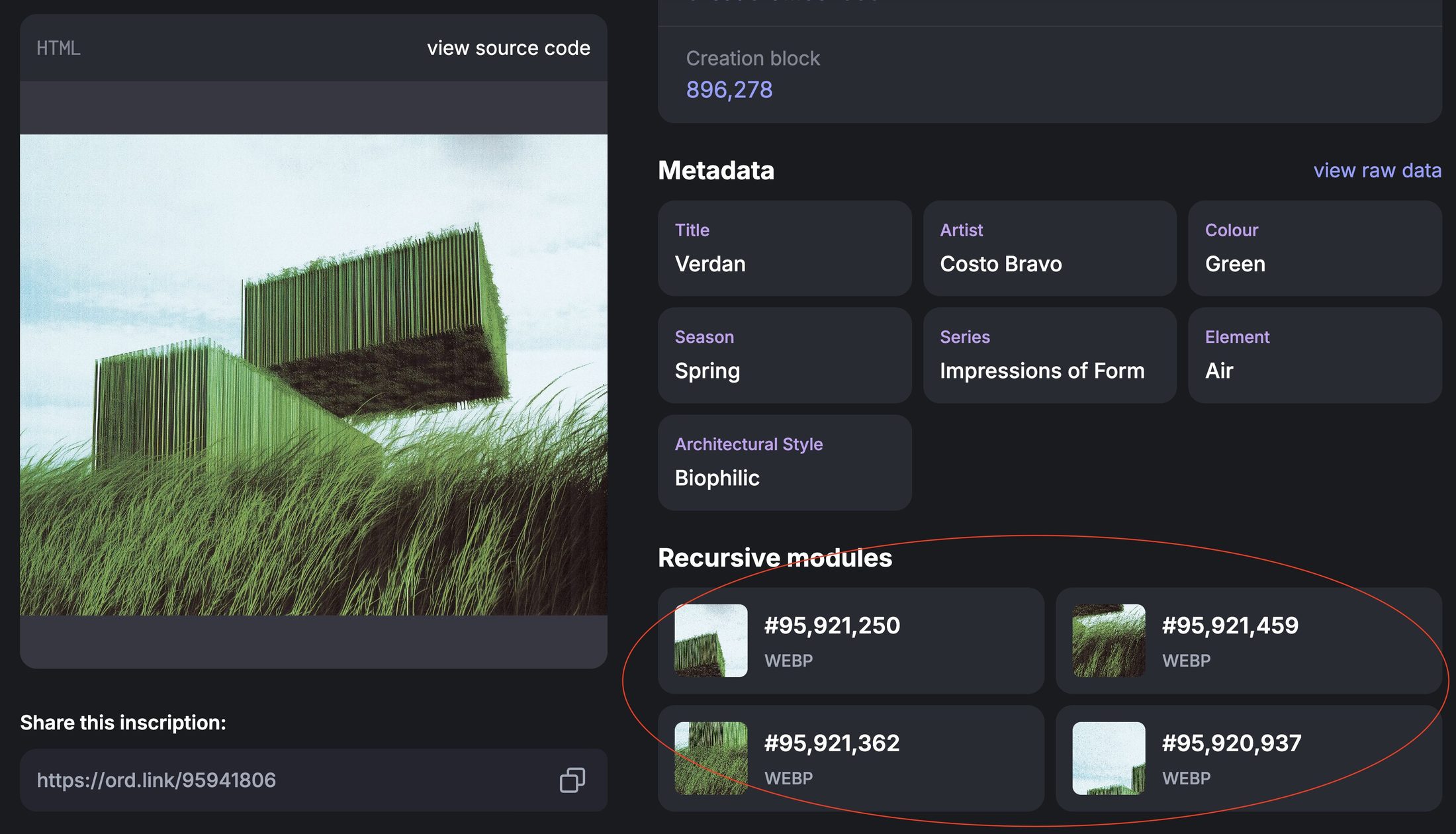The image size is (1456, 834).
Task: Click thumbnail of module #95,921,459
Action: [1109, 641]
